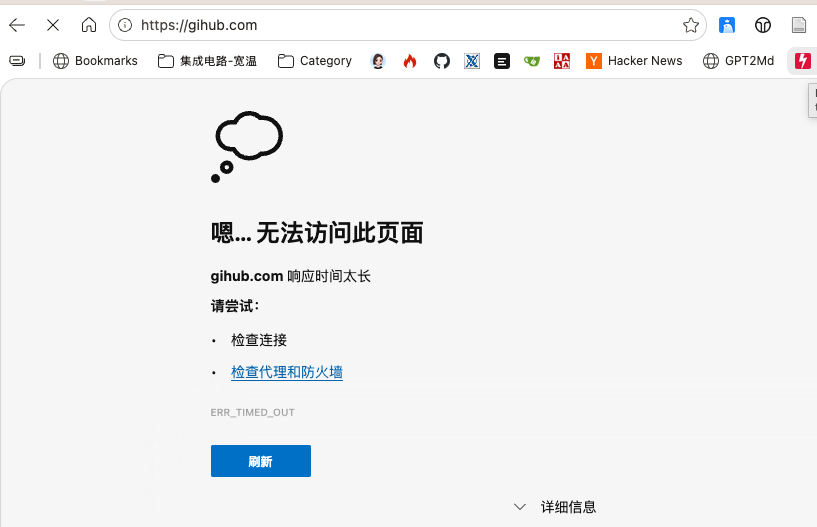Open the green leaf bookmark icon

(532, 61)
